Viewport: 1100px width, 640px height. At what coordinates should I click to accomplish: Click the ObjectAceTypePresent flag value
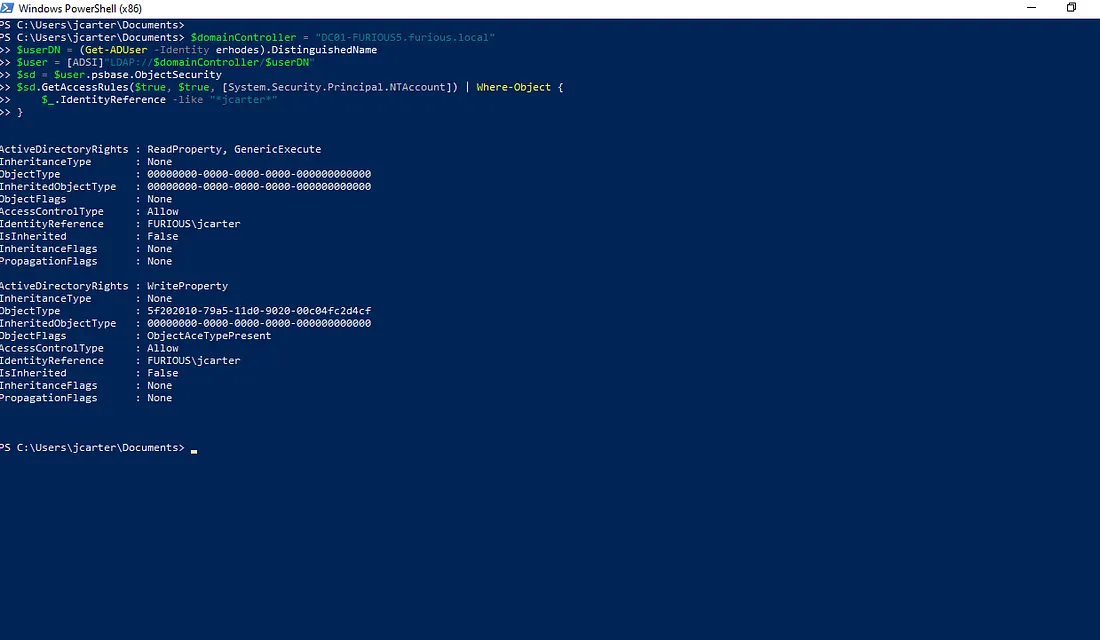pyautogui.click(x=209, y=336)
